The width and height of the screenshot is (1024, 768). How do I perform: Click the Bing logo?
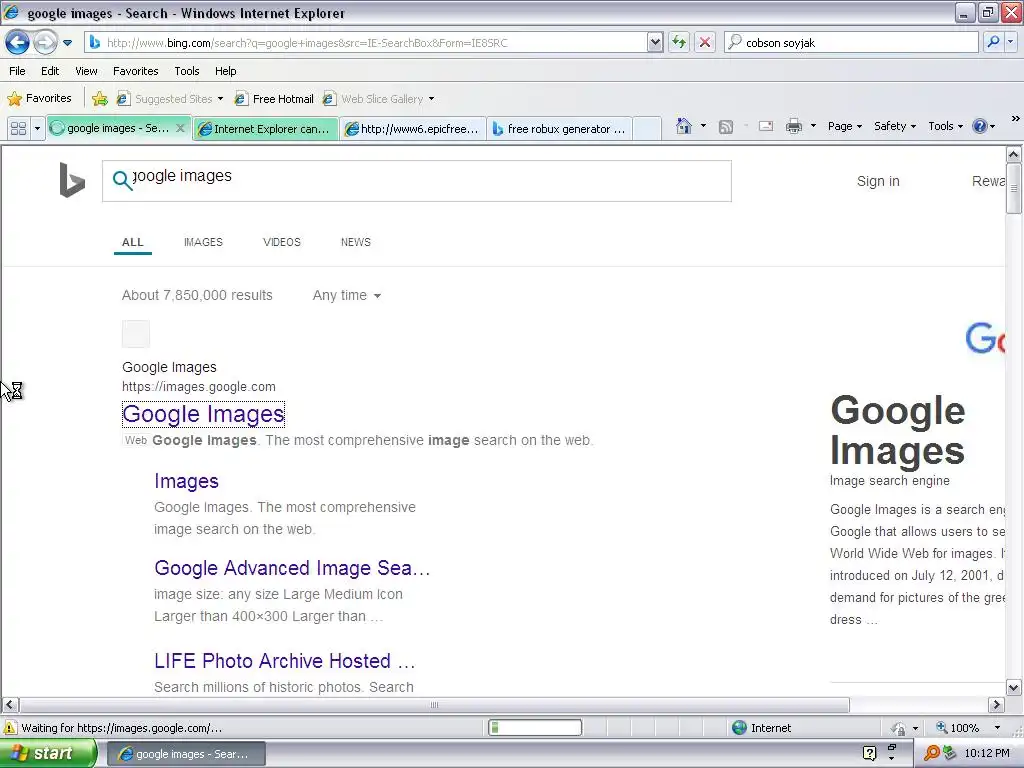(72, 180)
